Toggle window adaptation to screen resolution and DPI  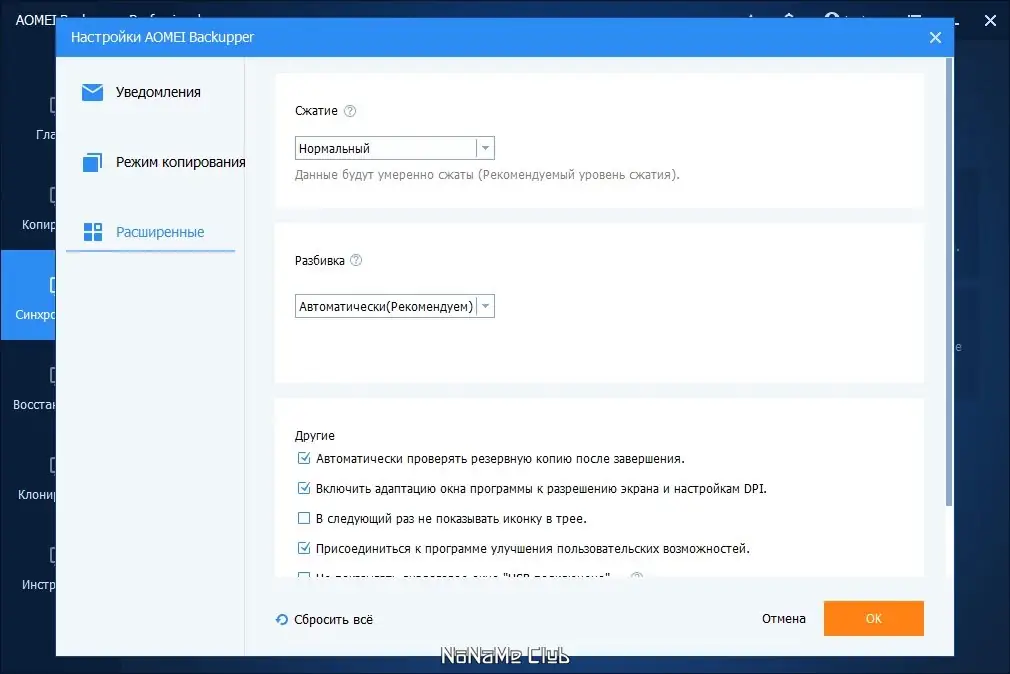point(304,488)
